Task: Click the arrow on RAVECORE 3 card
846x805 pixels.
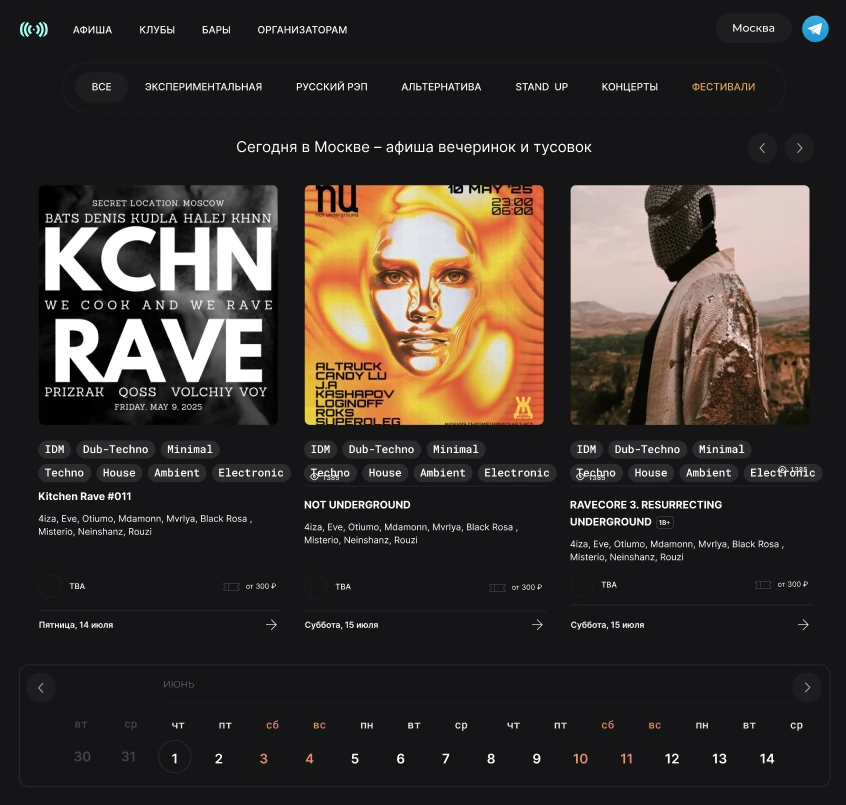Action: pos(803,624)
